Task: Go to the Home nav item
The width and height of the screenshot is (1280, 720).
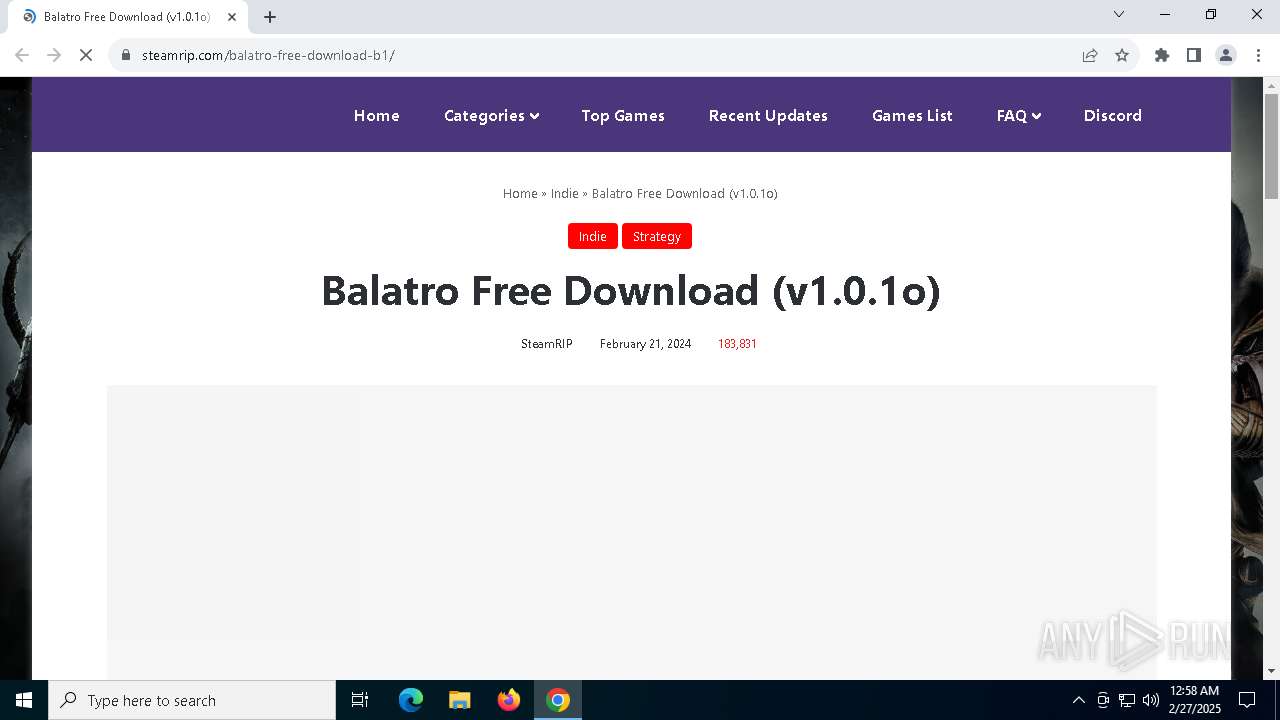Action: 377,115
